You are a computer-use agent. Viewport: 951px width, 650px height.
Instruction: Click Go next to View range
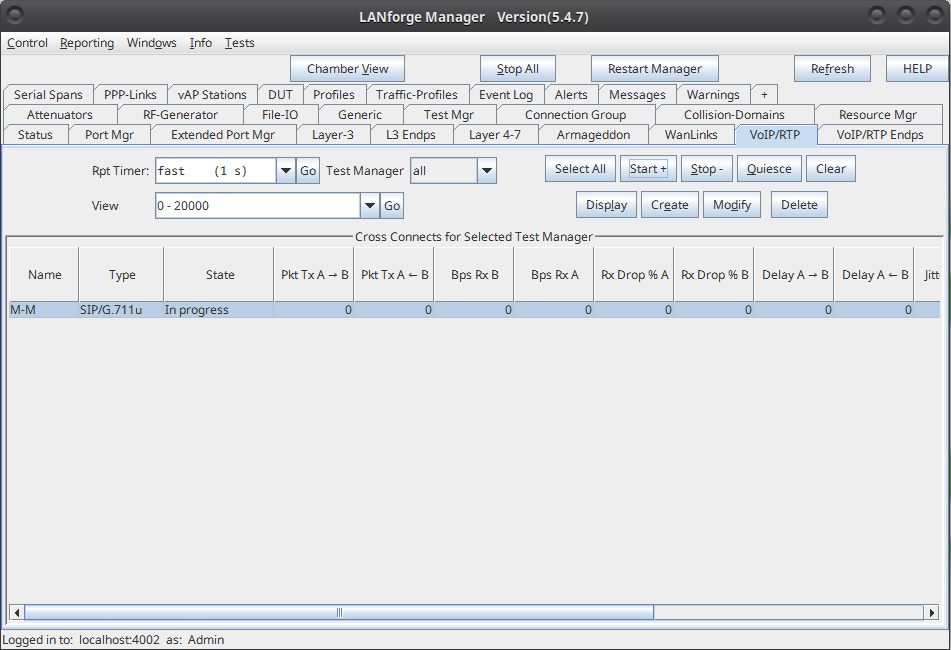[392, 206]
